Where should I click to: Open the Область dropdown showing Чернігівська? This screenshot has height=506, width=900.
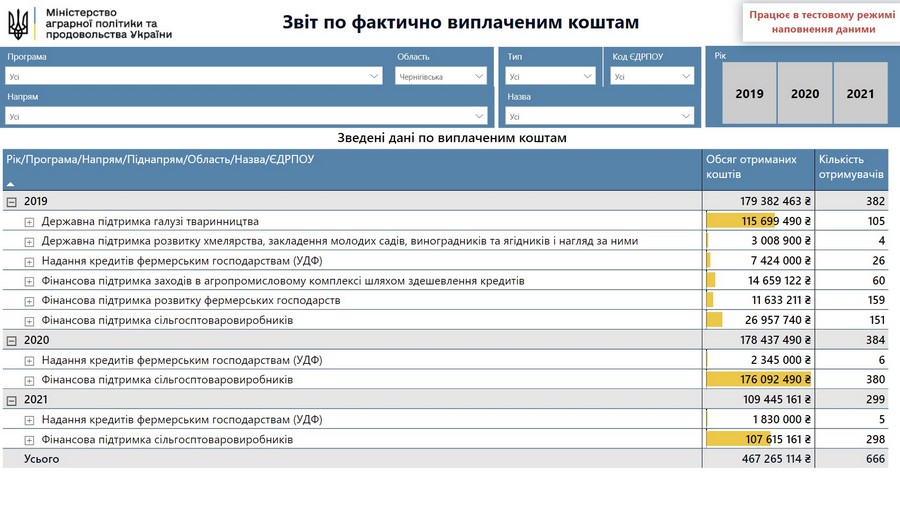441,76
